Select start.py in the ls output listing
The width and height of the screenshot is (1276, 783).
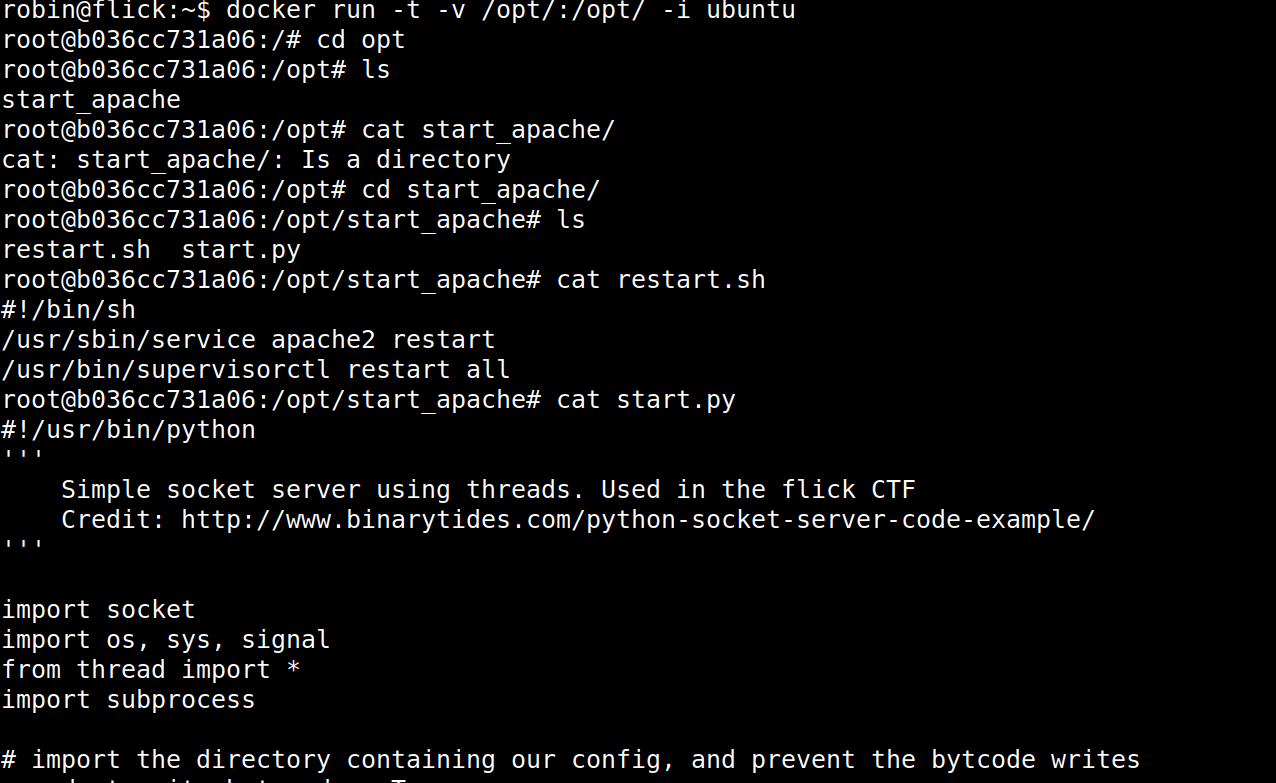[241, 250]
